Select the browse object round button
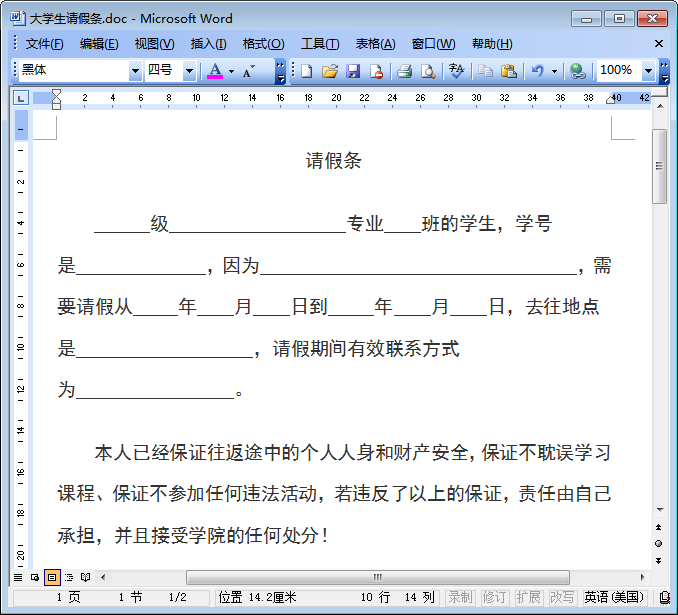Image resolution: width=678 pixels, height=615 pixels. click(x=659, y=544)
